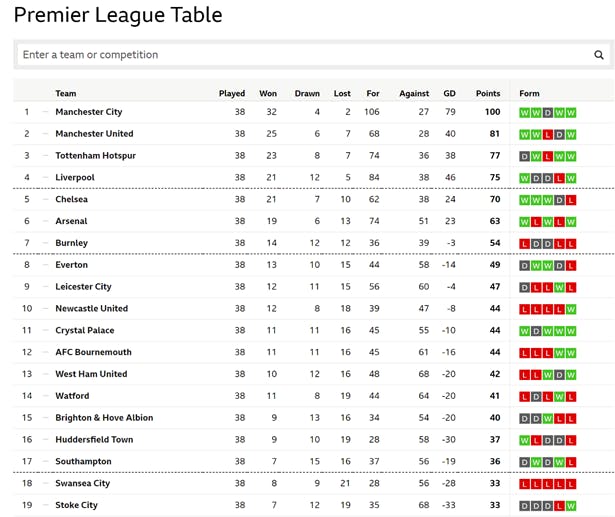Click Tottenham Hotspur's first grey D form icon

click(525, 156)
